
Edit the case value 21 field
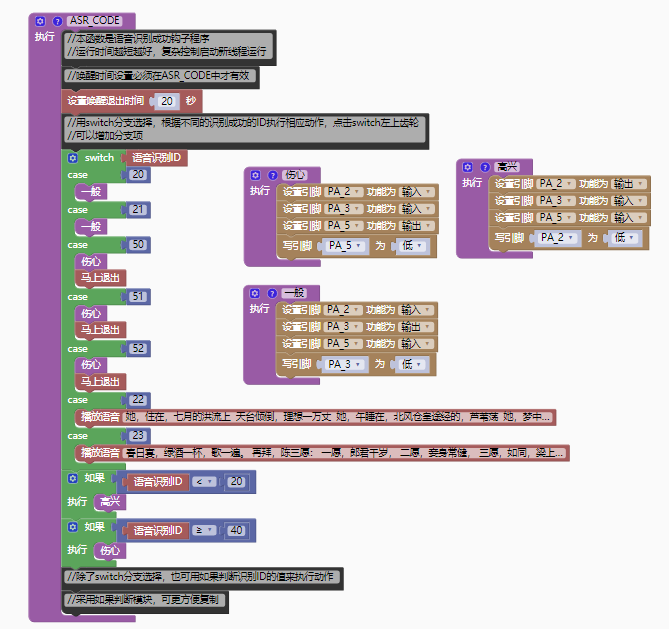pyautogui.click(x=138, y=210)
